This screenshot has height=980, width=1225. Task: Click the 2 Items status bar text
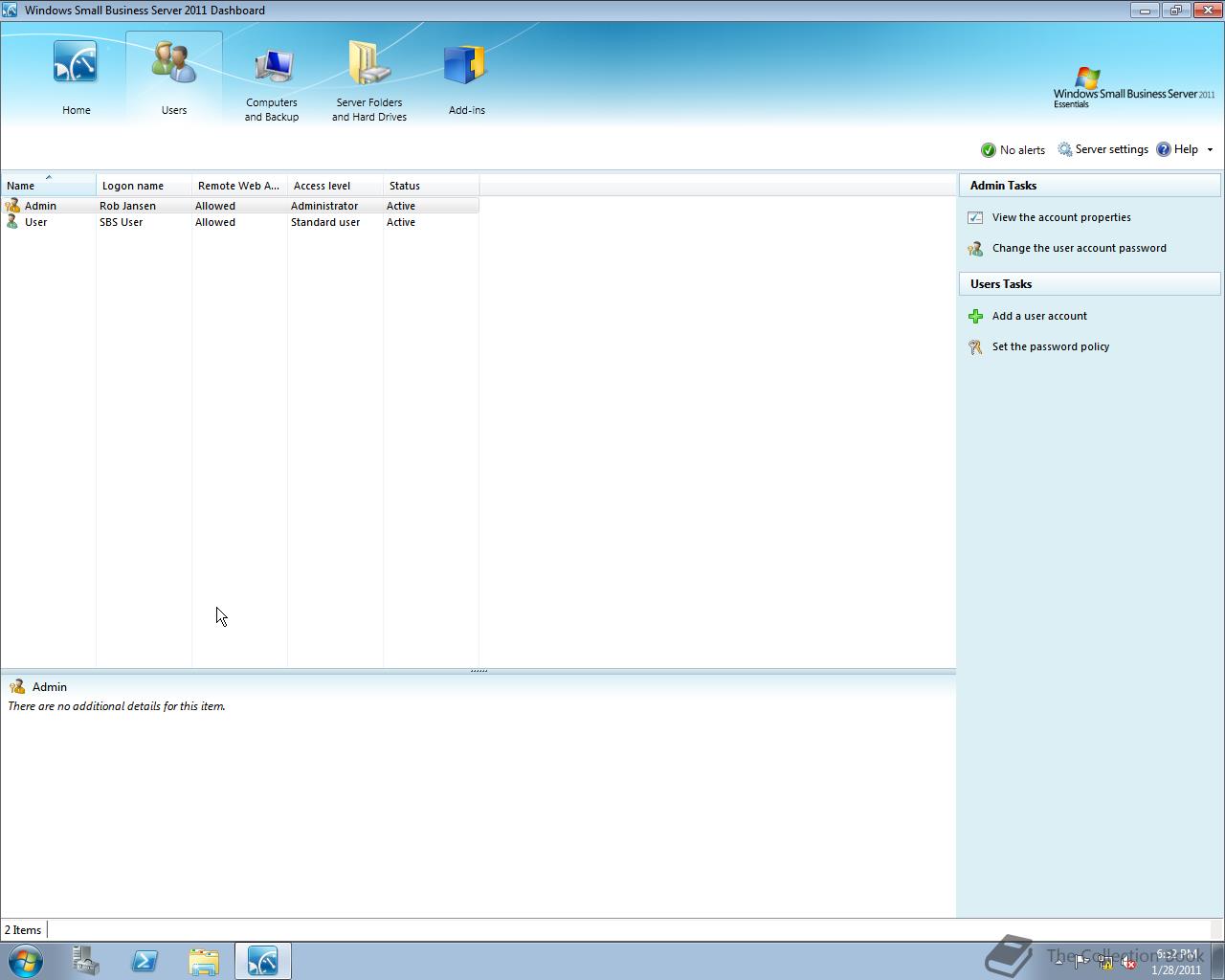(23, 930)
